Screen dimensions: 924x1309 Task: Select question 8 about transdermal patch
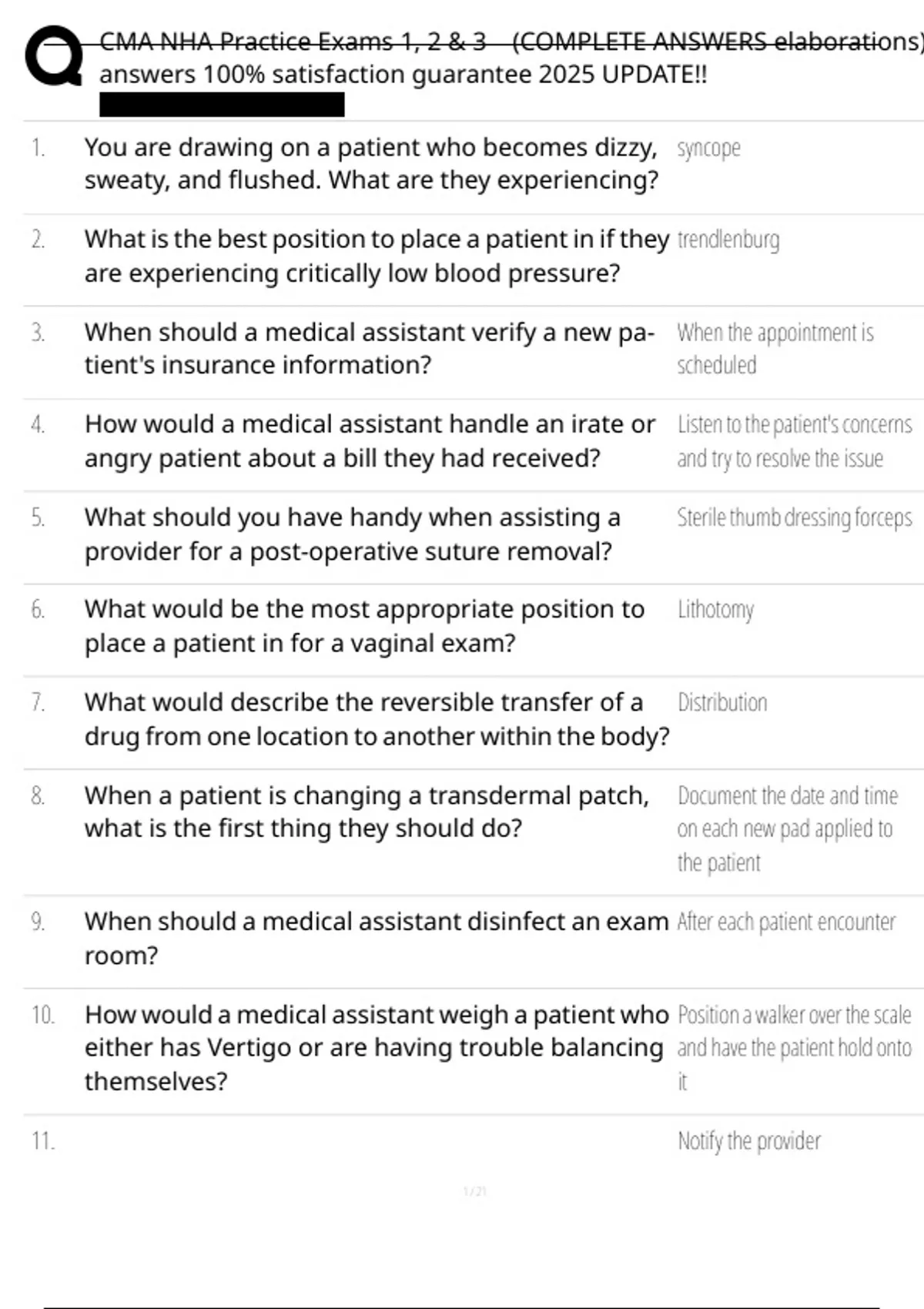(x=367, y=812)
